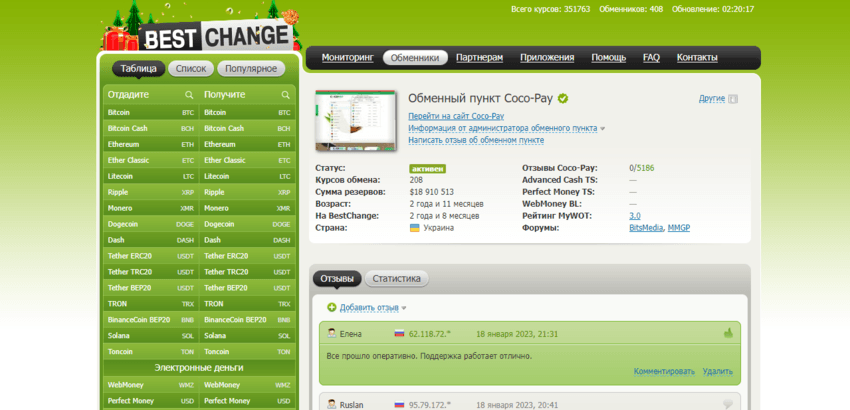
Task: Select Solana SOL in the Получите column
Action: click(x=247, y=336)
